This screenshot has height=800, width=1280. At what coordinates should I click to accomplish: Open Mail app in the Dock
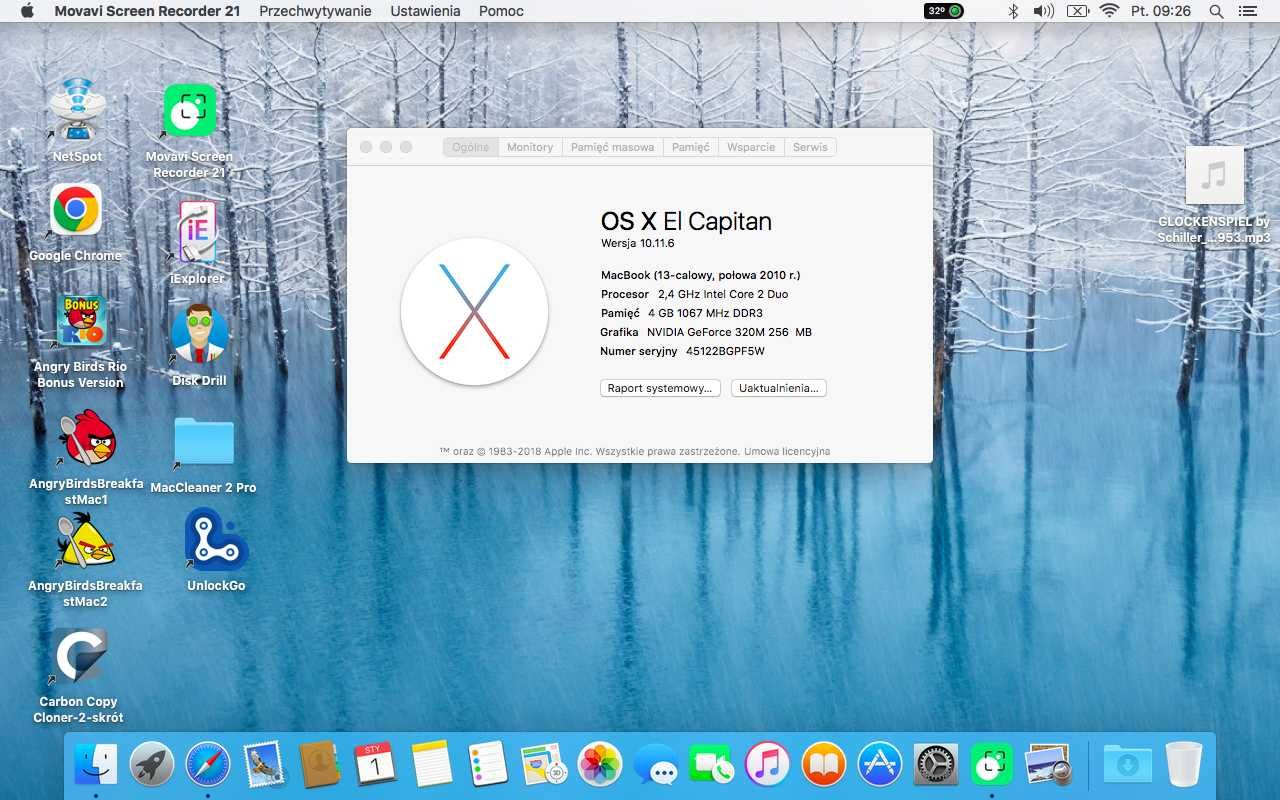point(264,765)
